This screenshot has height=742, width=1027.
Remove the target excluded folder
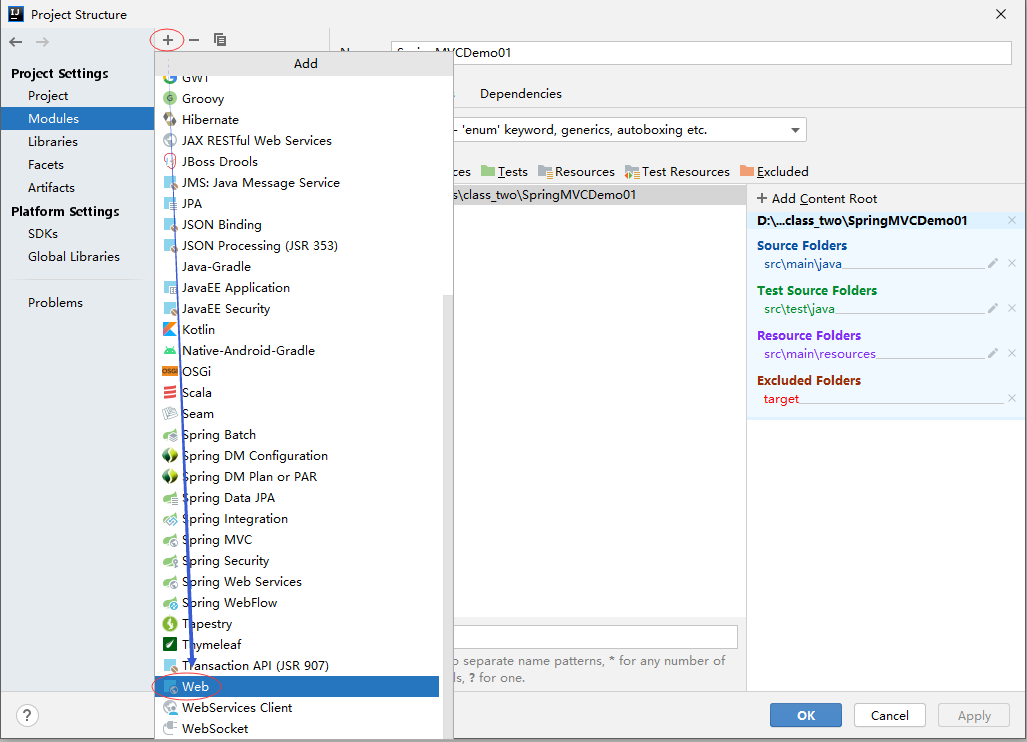1012,398
